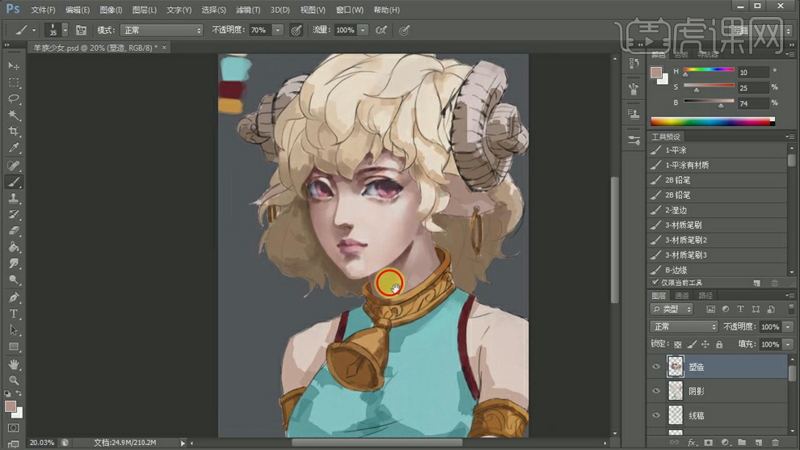
Task: Toggle pressure for opacity button
Action: click(296, 31)
